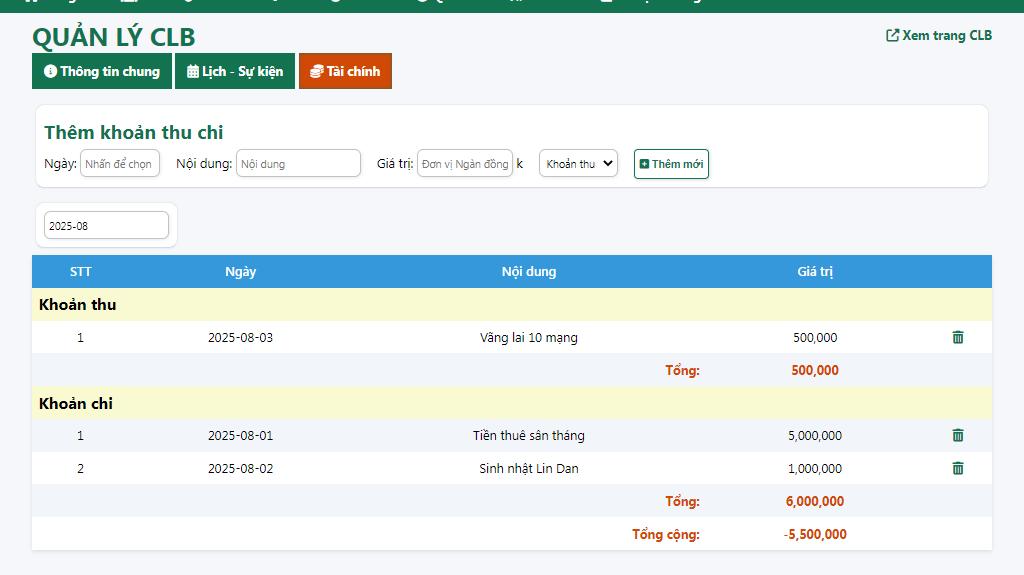The height and width of the screenshot is (575, 1024).
Task: Open the Tài chính tab
Action: (345, 71)
